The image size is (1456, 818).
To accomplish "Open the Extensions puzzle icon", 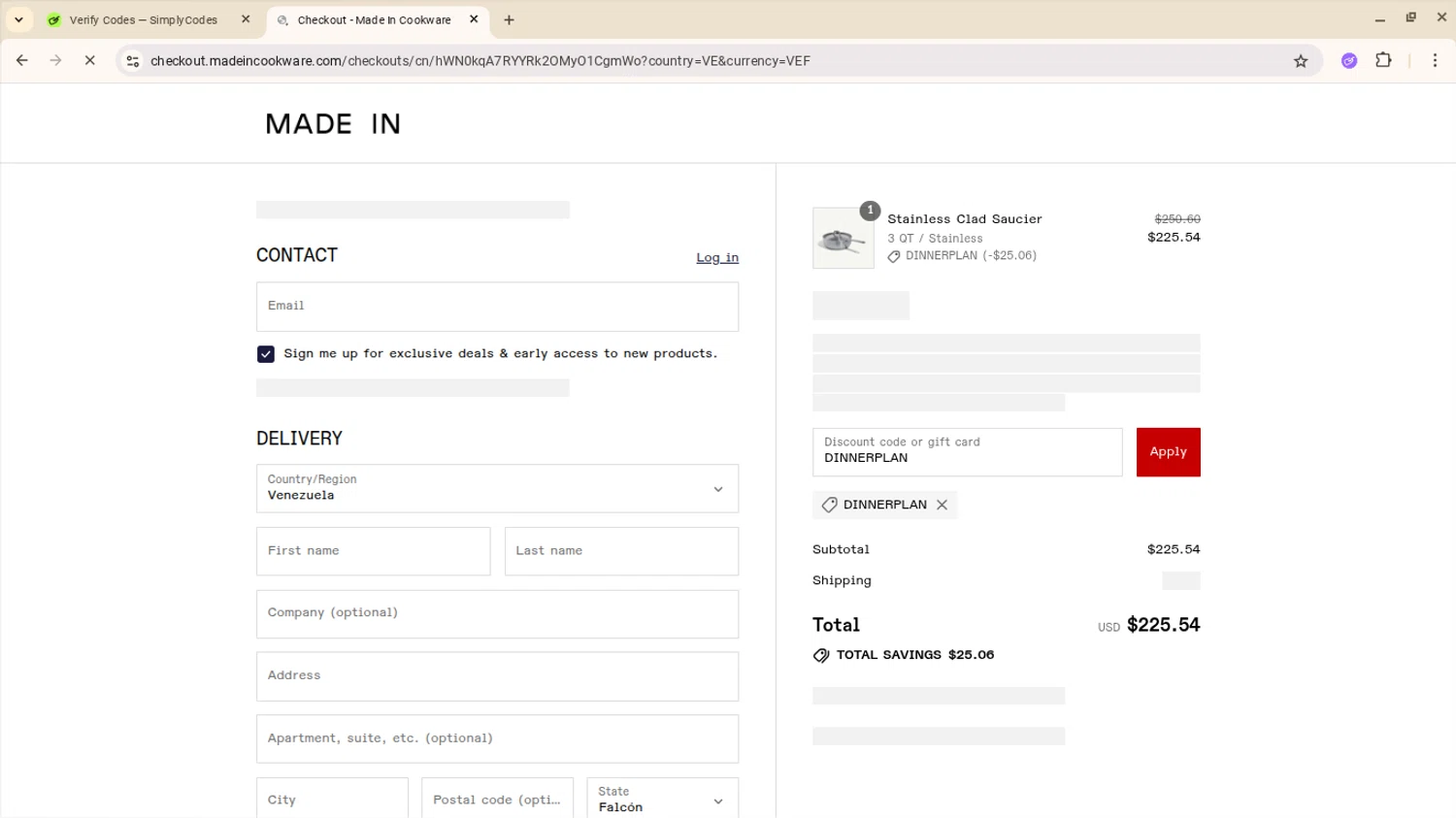I will pyautogui.click(x=1383, y=60).
